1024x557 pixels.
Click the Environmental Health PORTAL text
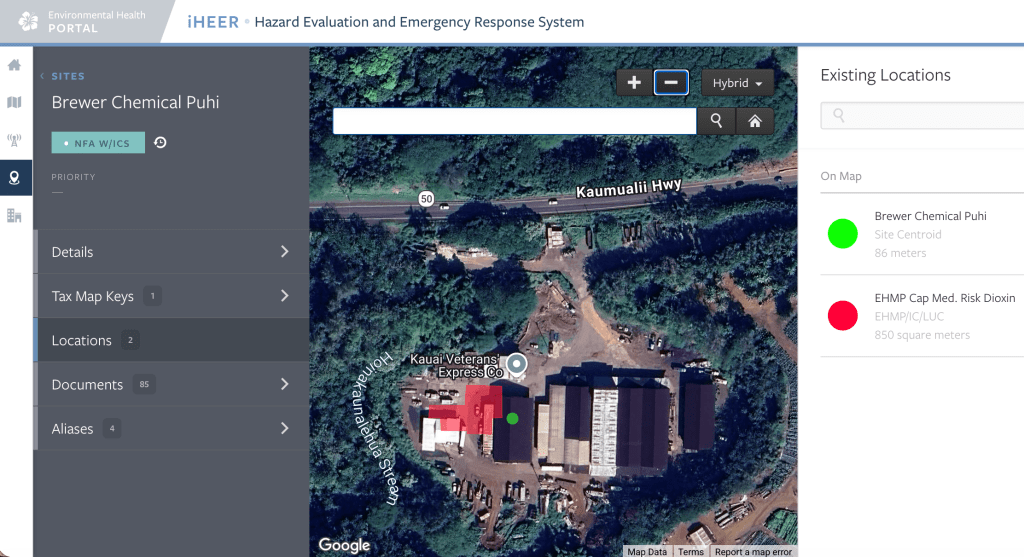point(97,22)
